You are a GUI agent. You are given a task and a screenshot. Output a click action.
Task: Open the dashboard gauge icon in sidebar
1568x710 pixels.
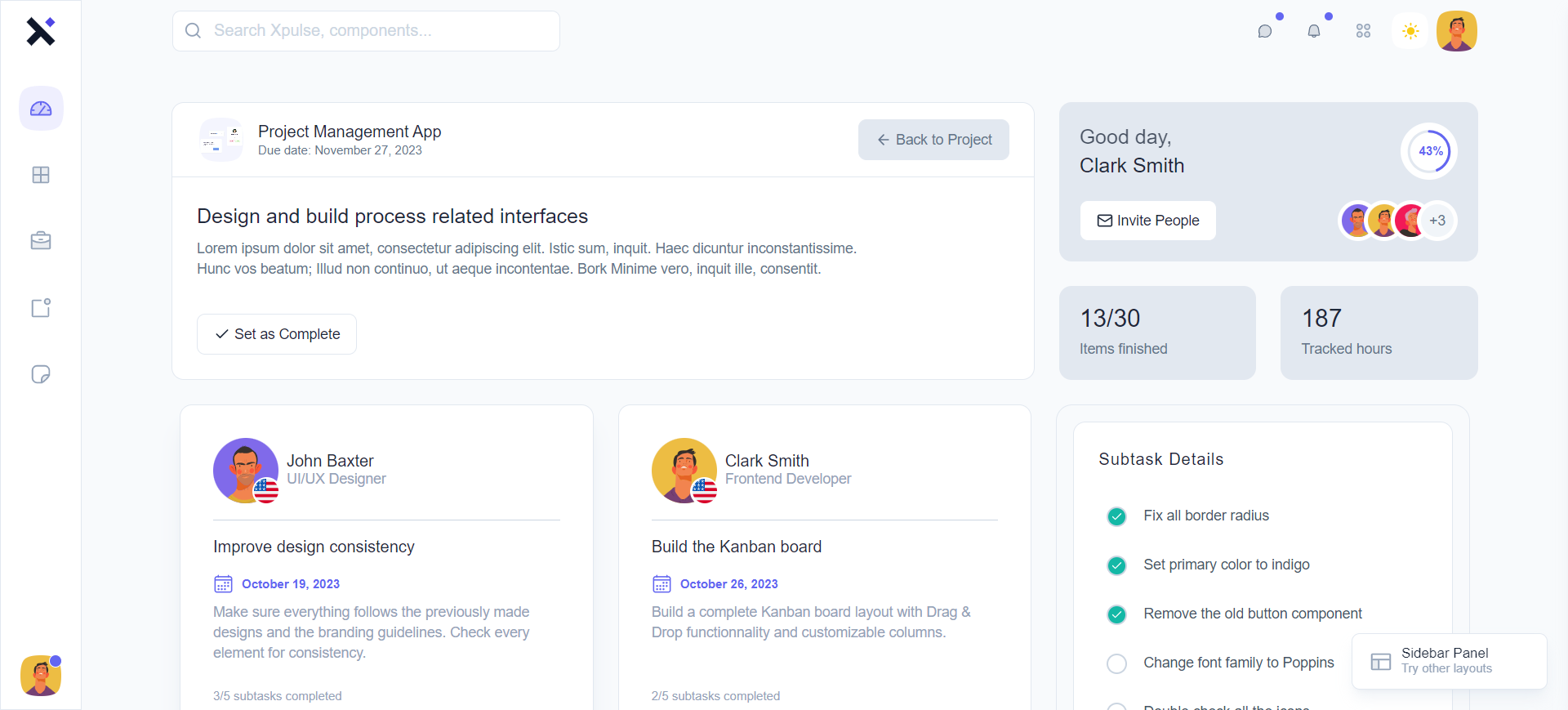(41, 109)
